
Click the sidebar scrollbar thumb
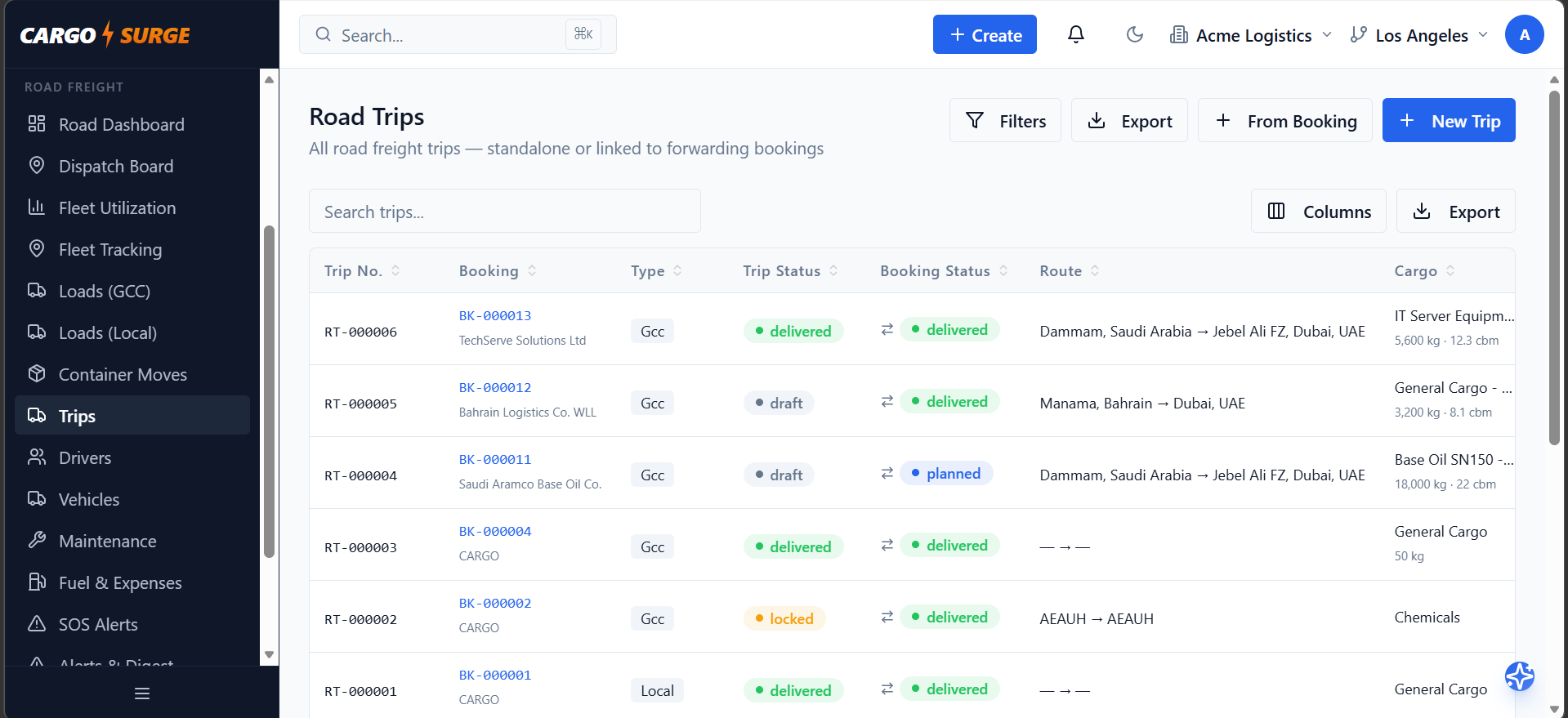pos(269,392)
